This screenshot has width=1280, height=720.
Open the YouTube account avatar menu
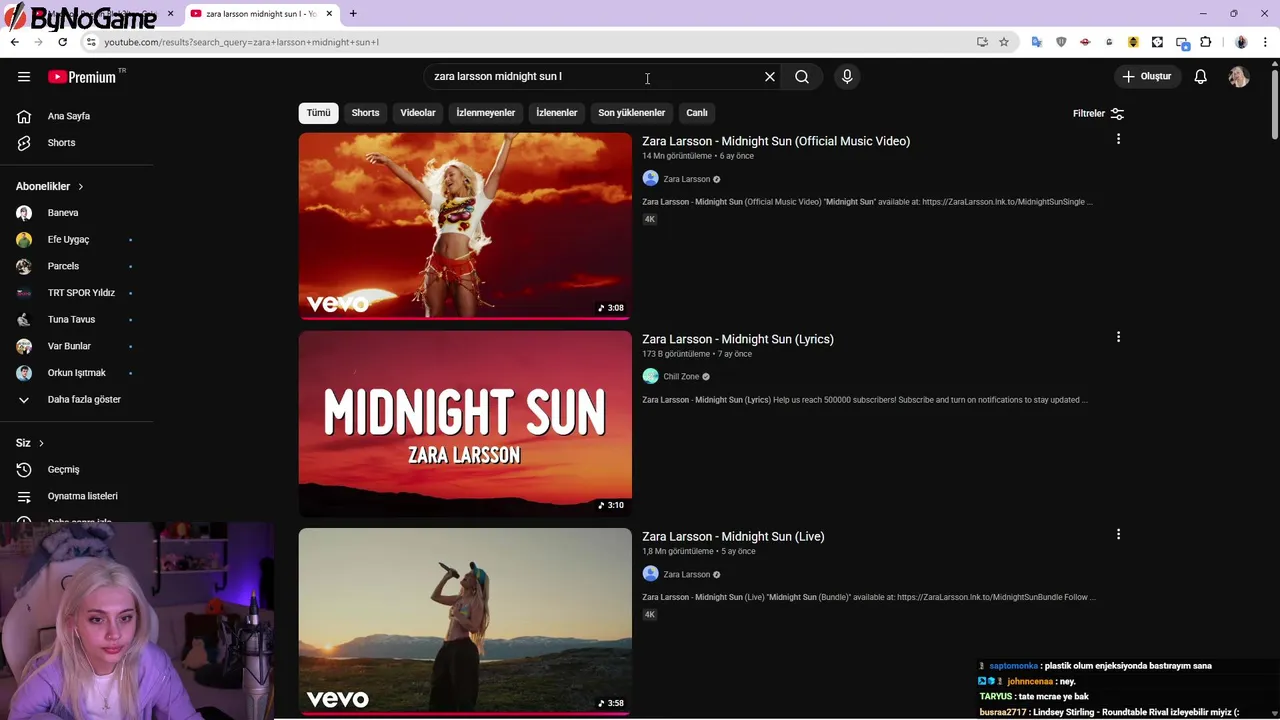[x=1239, y=77]
